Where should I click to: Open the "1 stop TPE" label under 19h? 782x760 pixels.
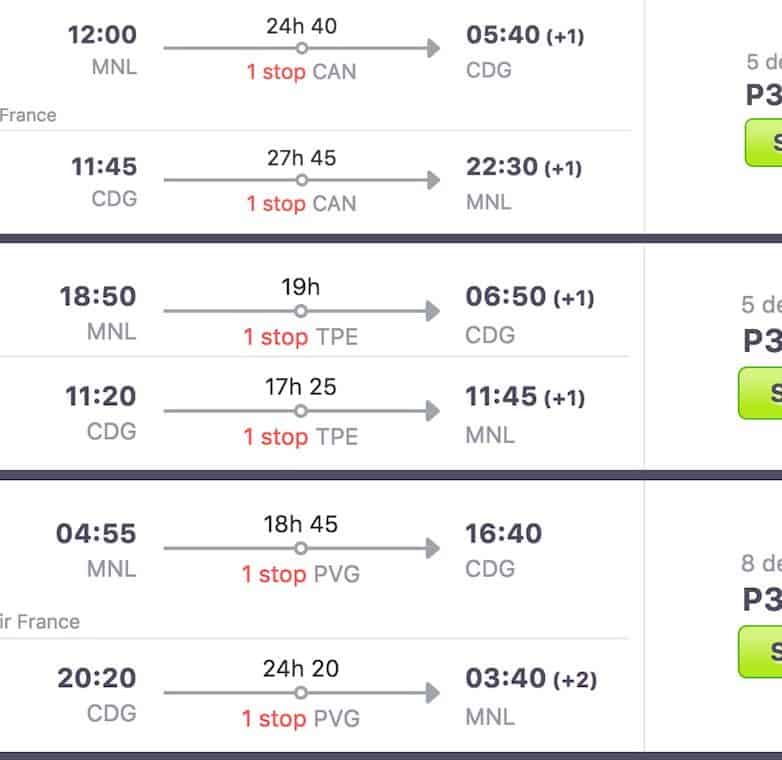pos(300,337)
